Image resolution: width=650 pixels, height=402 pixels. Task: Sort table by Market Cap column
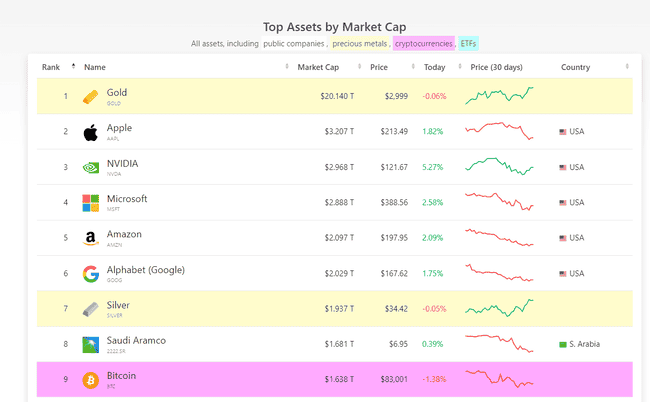317,67
